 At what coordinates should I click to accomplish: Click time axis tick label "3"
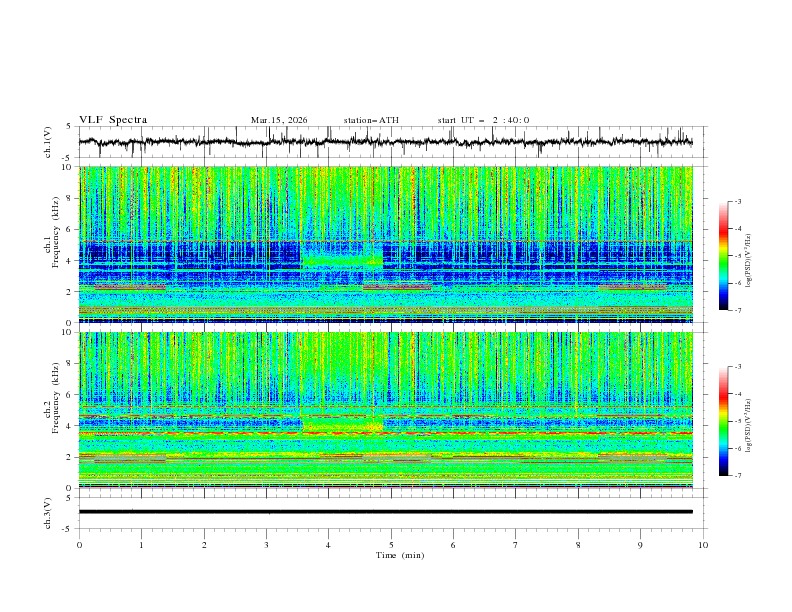pos(266,545)
